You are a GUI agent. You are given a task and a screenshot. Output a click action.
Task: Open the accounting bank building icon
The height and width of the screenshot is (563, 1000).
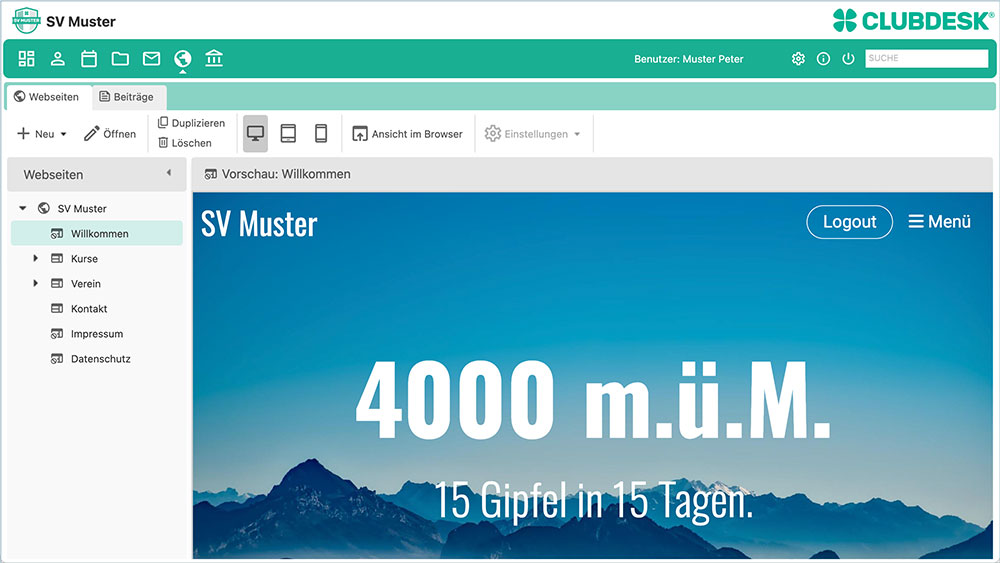[214, 59]
